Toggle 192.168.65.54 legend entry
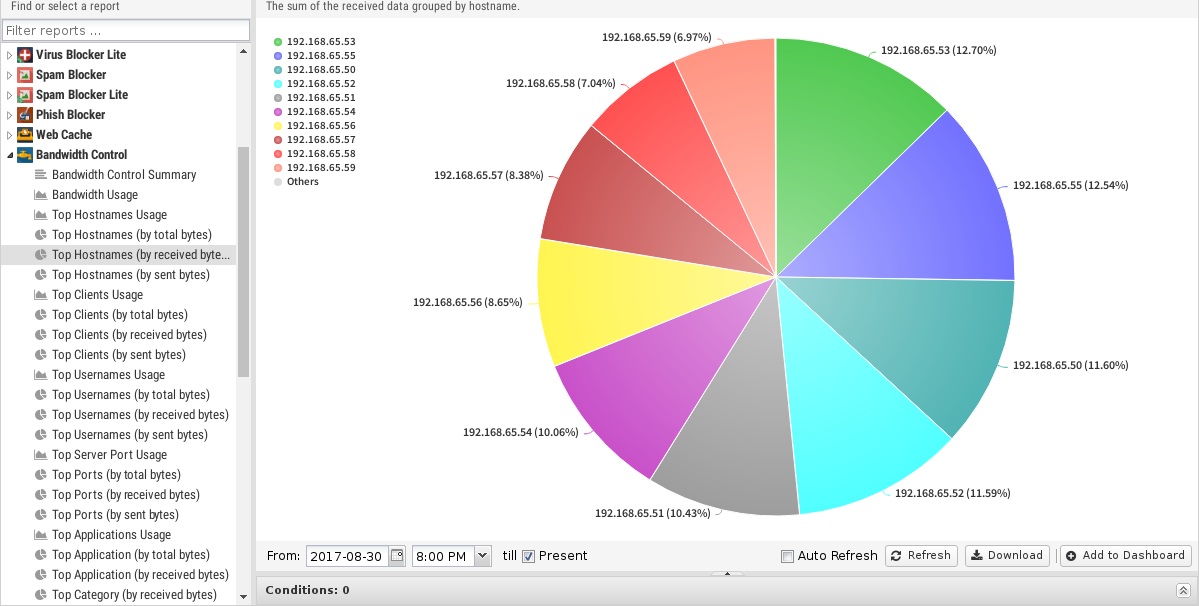Image resolution: width=1199 pixels, height=606 pixels. pos(314,112)
